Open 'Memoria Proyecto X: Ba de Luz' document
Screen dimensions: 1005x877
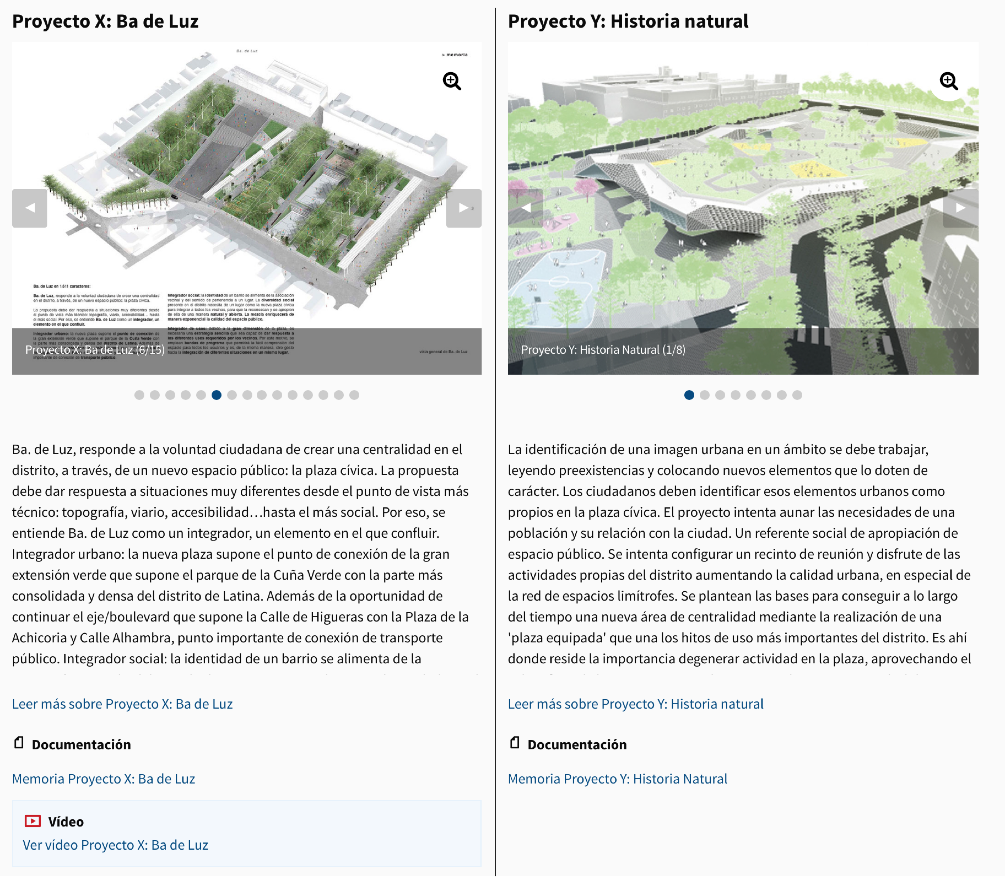click(x=103, y=779)
